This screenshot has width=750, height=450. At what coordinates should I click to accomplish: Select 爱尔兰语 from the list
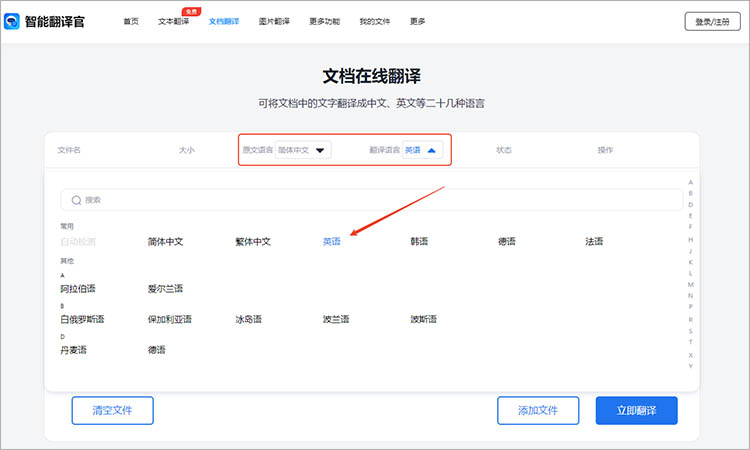tap(165, 288)
